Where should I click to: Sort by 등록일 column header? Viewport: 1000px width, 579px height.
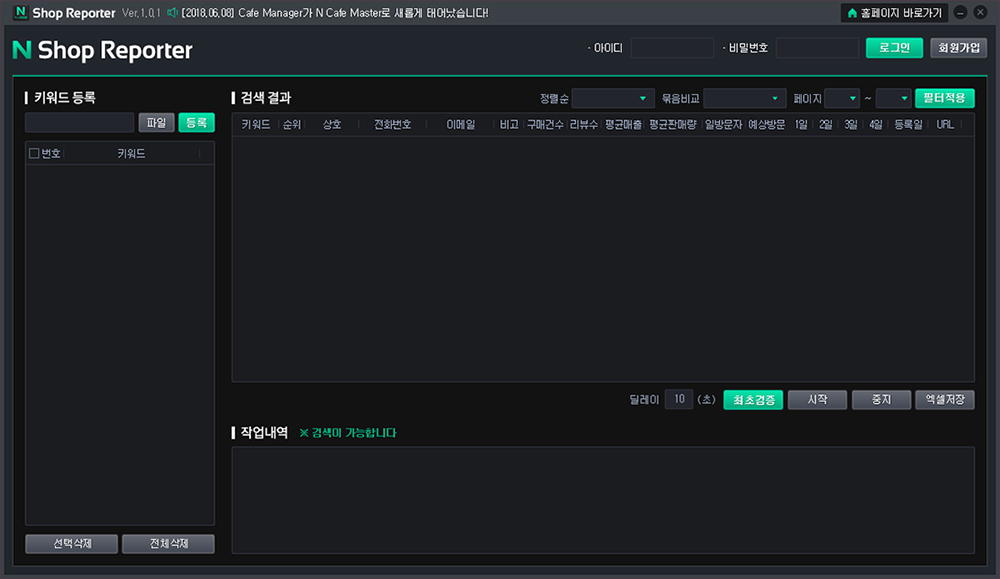coord(908,124)
